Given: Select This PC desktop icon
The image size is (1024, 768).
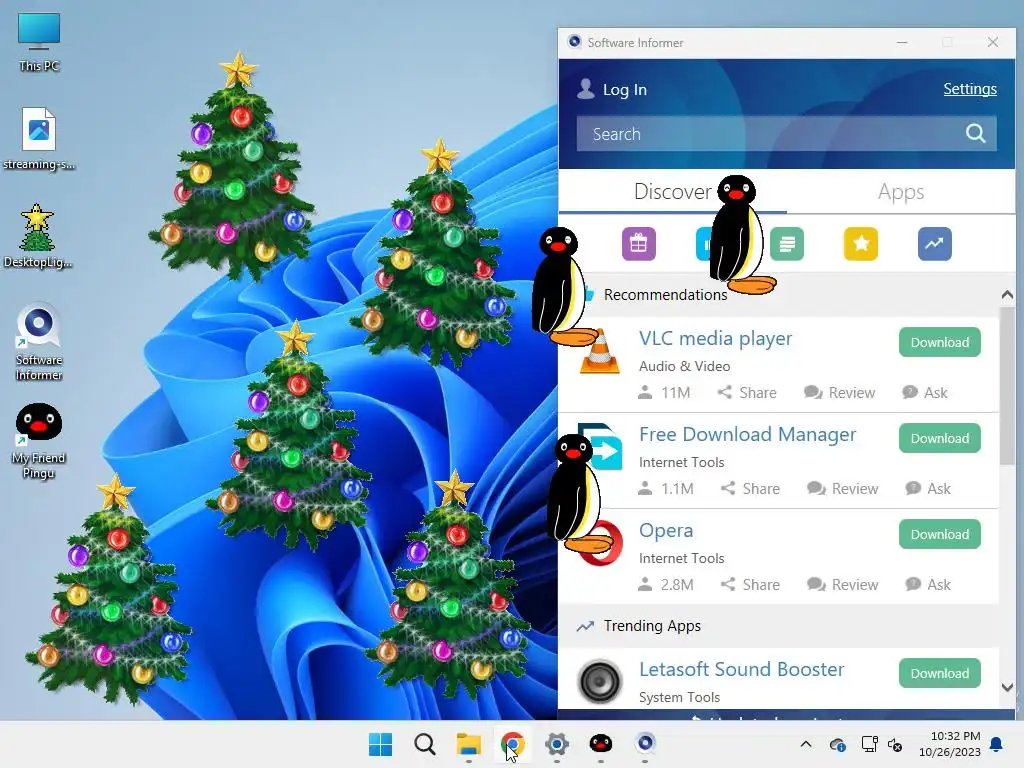Looking at the screenshot, I should coord(39,41).
